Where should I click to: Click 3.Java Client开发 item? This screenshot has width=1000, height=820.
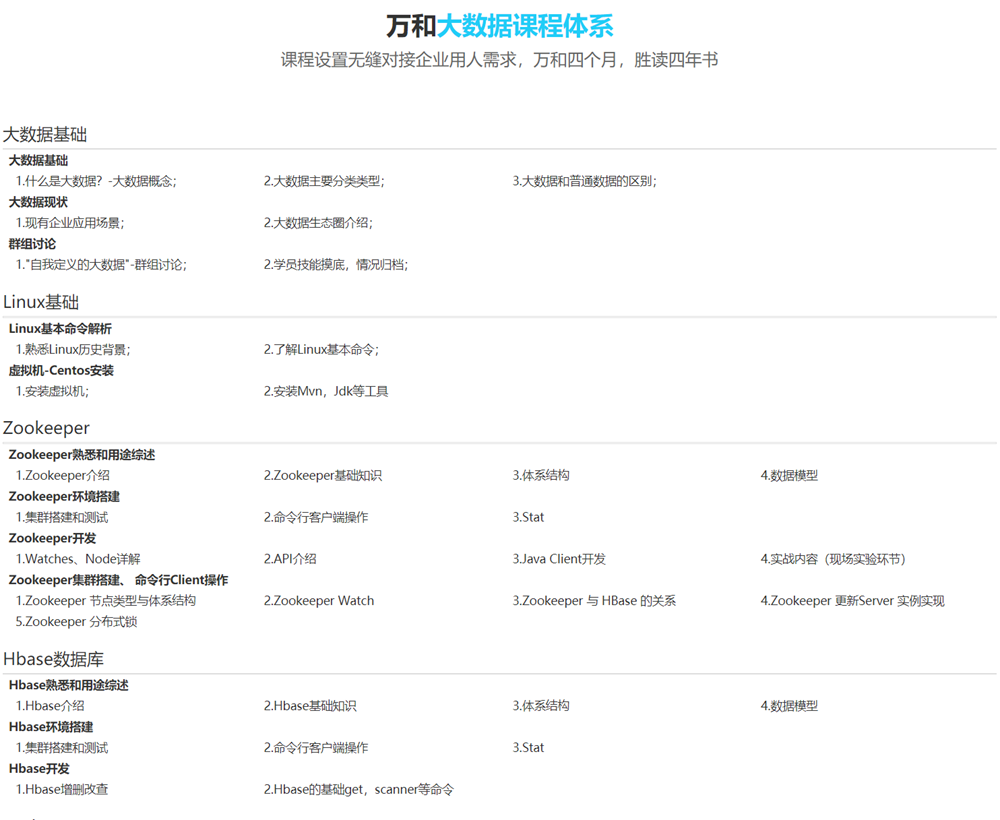tap(559, 559)
